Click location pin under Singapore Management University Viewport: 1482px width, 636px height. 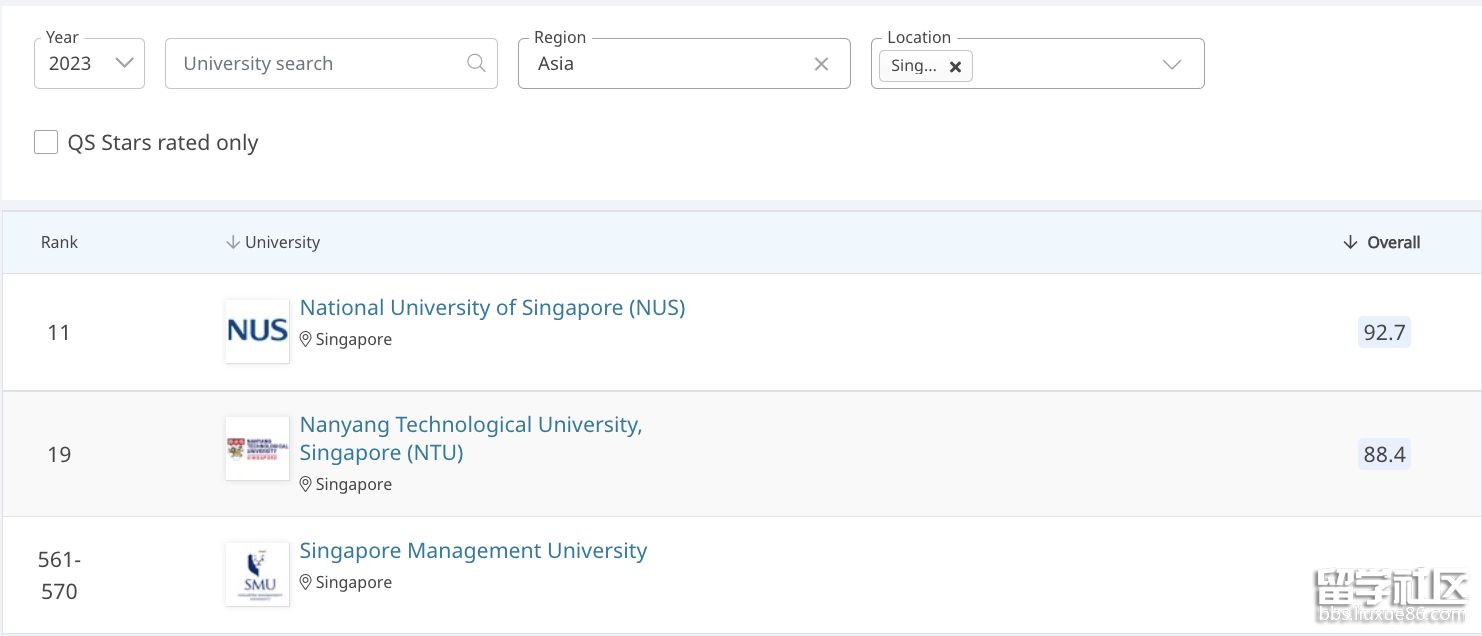coord(306,582)
